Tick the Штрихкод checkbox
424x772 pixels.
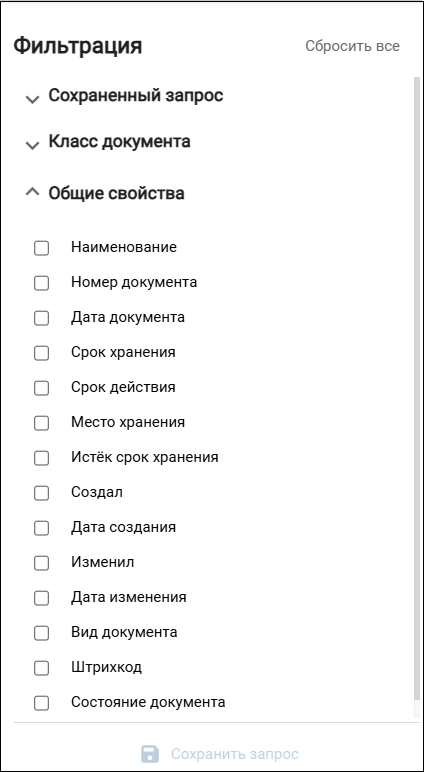[41, 668]
